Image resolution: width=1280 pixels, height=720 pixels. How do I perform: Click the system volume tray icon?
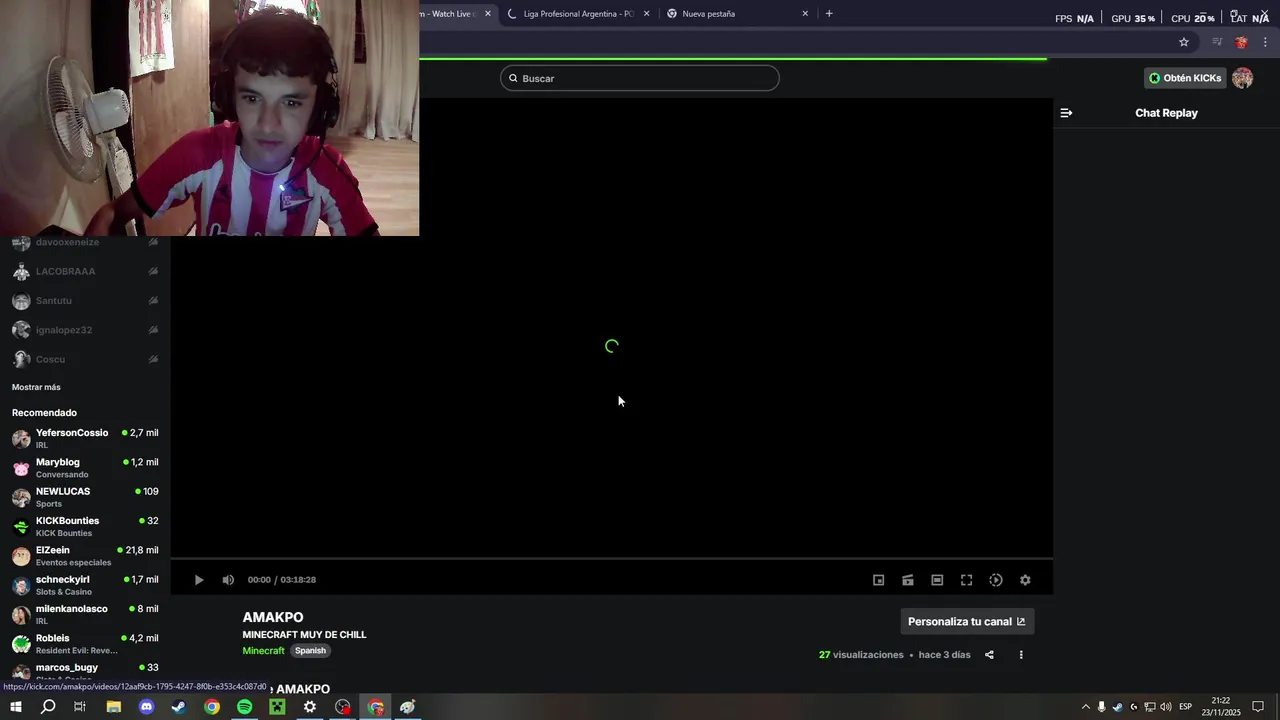pyautogui.click(x=1165, y=707)
